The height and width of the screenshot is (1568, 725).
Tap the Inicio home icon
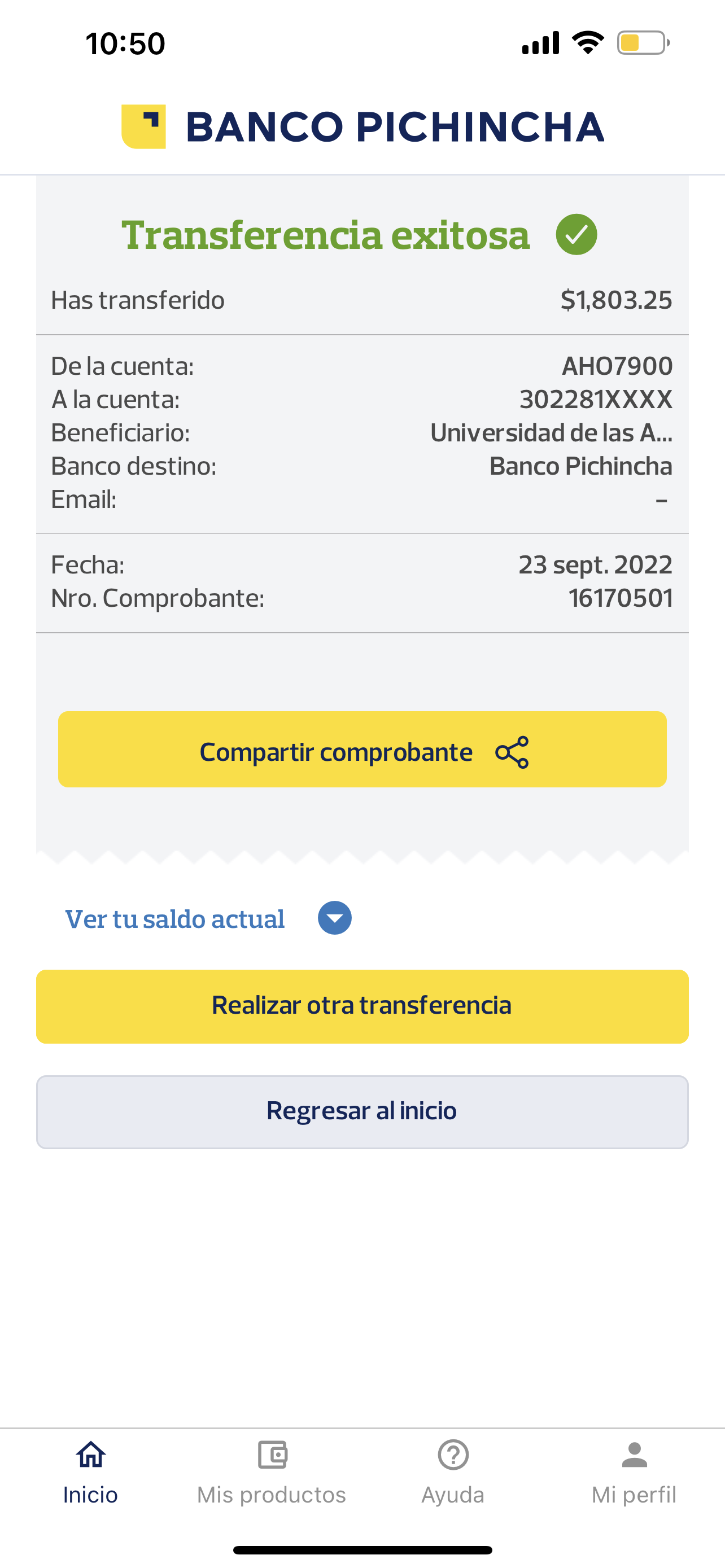(x=91, y=1455)
